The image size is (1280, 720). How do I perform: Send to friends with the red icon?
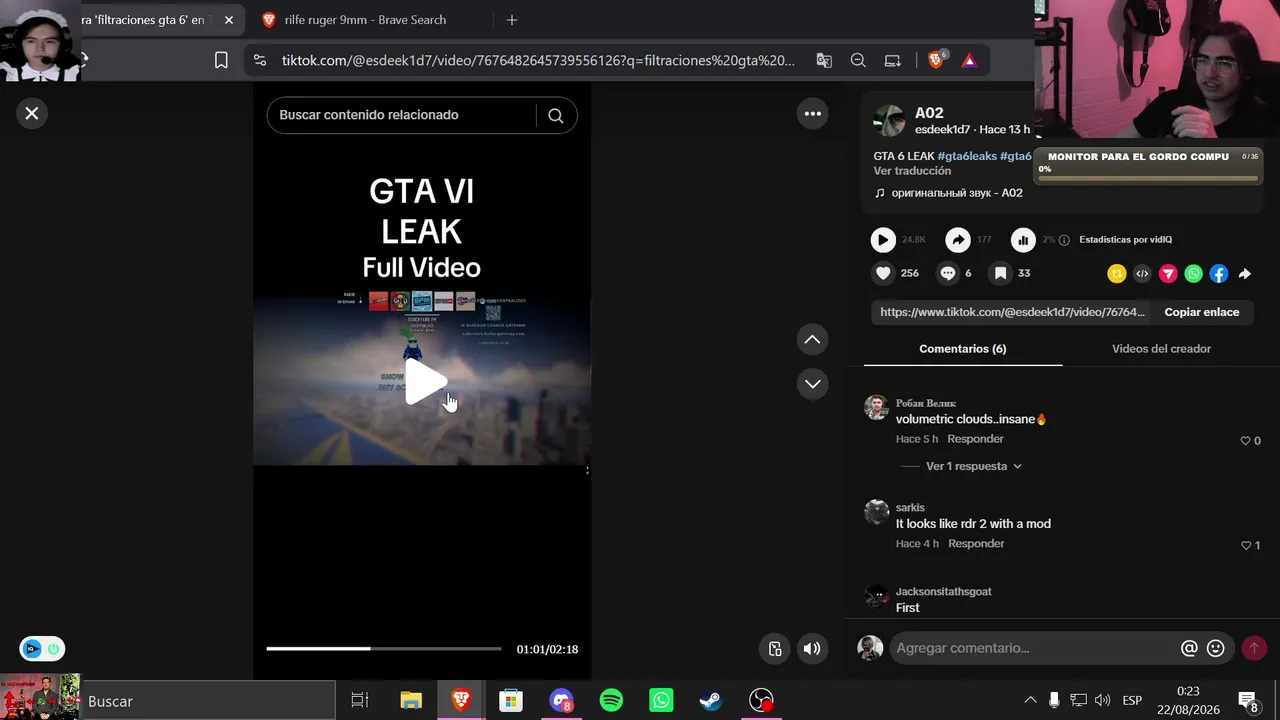coord(1168,274)
